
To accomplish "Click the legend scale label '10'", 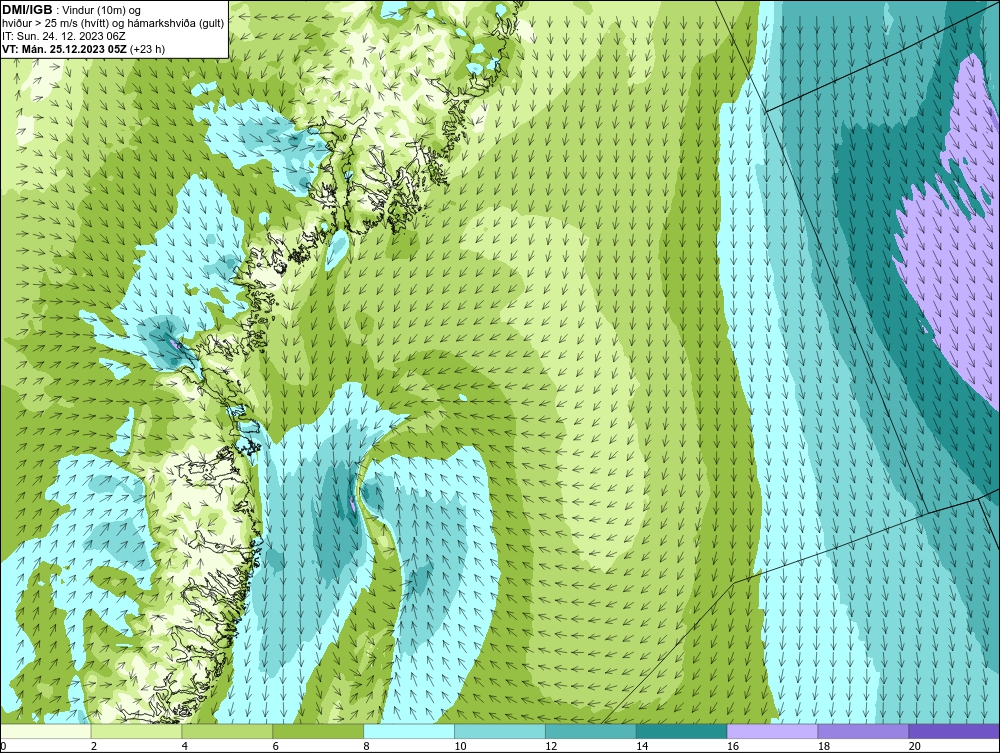I will pyautogui.click(x=460, y=746).
